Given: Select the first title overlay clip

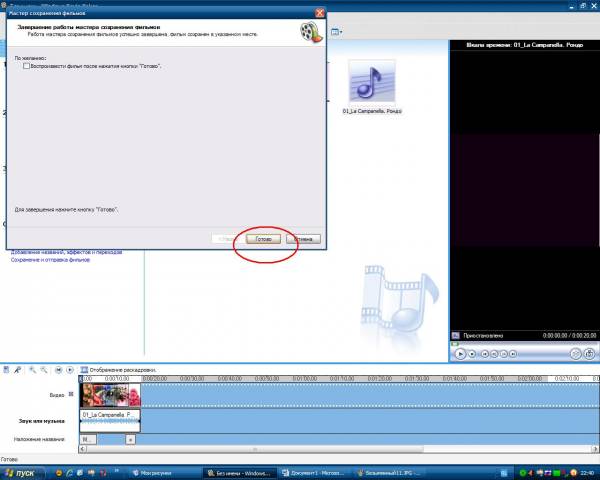Looking at the screenshot, I should [x=88, y=439].
